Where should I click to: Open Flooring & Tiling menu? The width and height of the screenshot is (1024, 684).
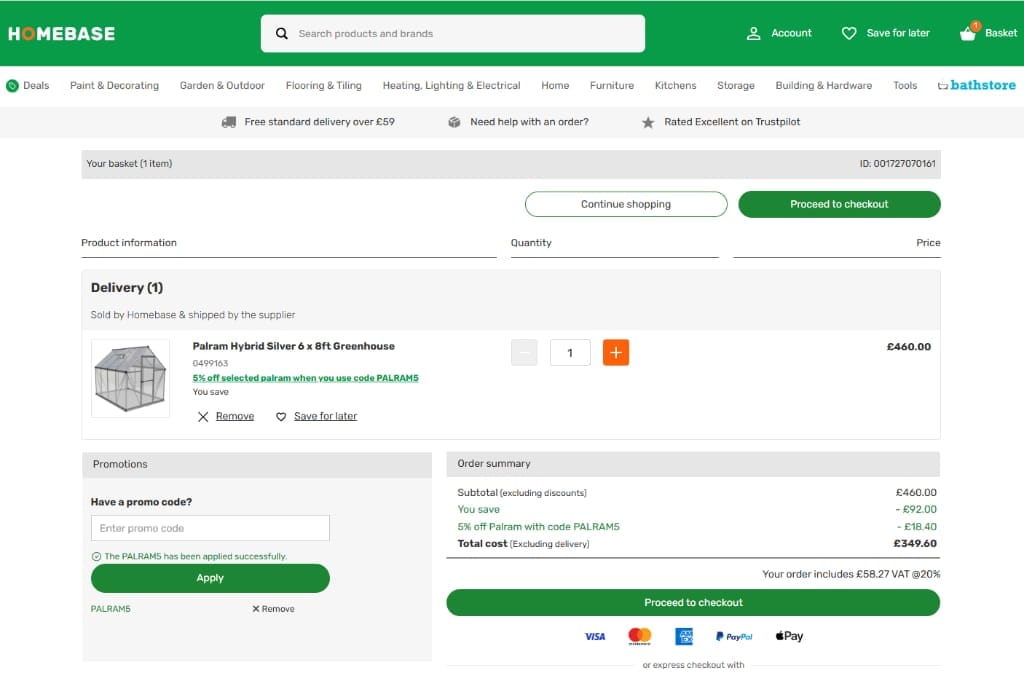[323, 86]
